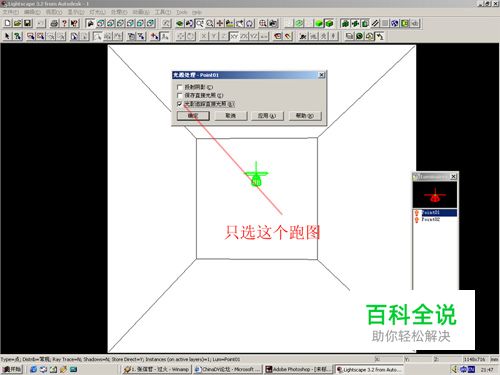Enable the first checkbox 投射阴影 in dialog
This screenshot has width=500, height=375.
coord(180,87)
